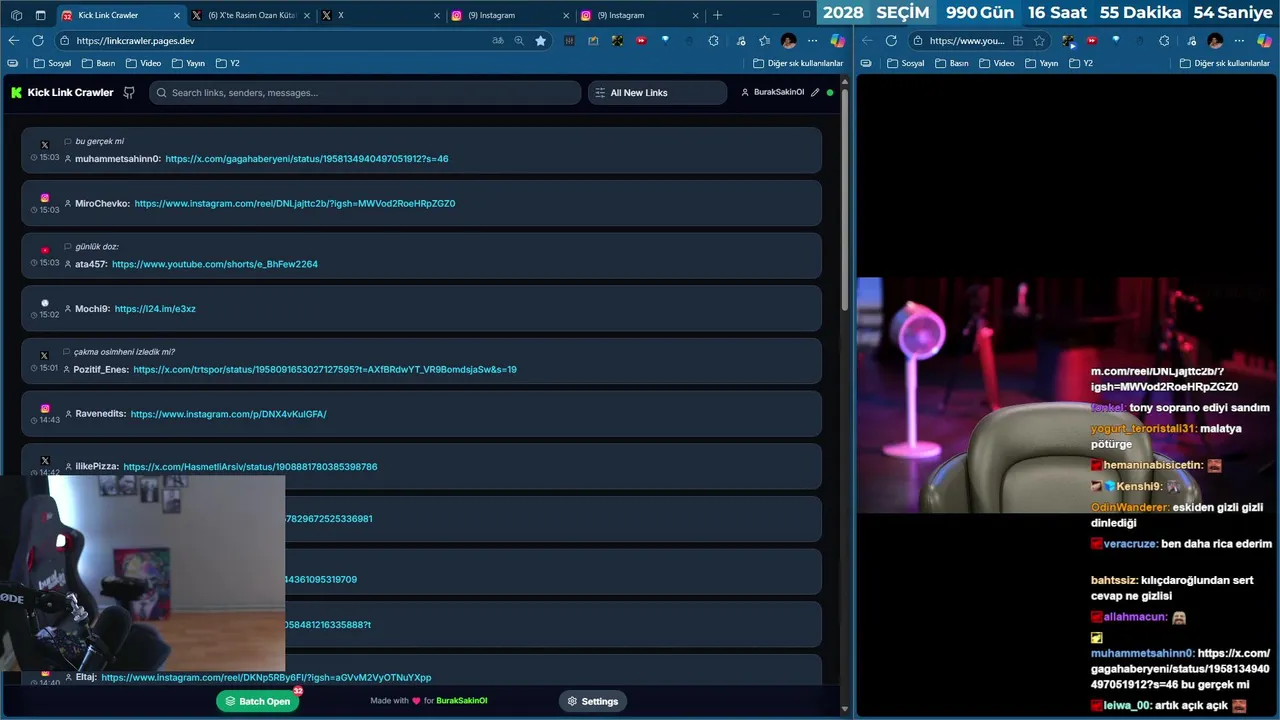
Task: Open the Y2 bookmarks folder in left window
Action: tap(228, 63)
